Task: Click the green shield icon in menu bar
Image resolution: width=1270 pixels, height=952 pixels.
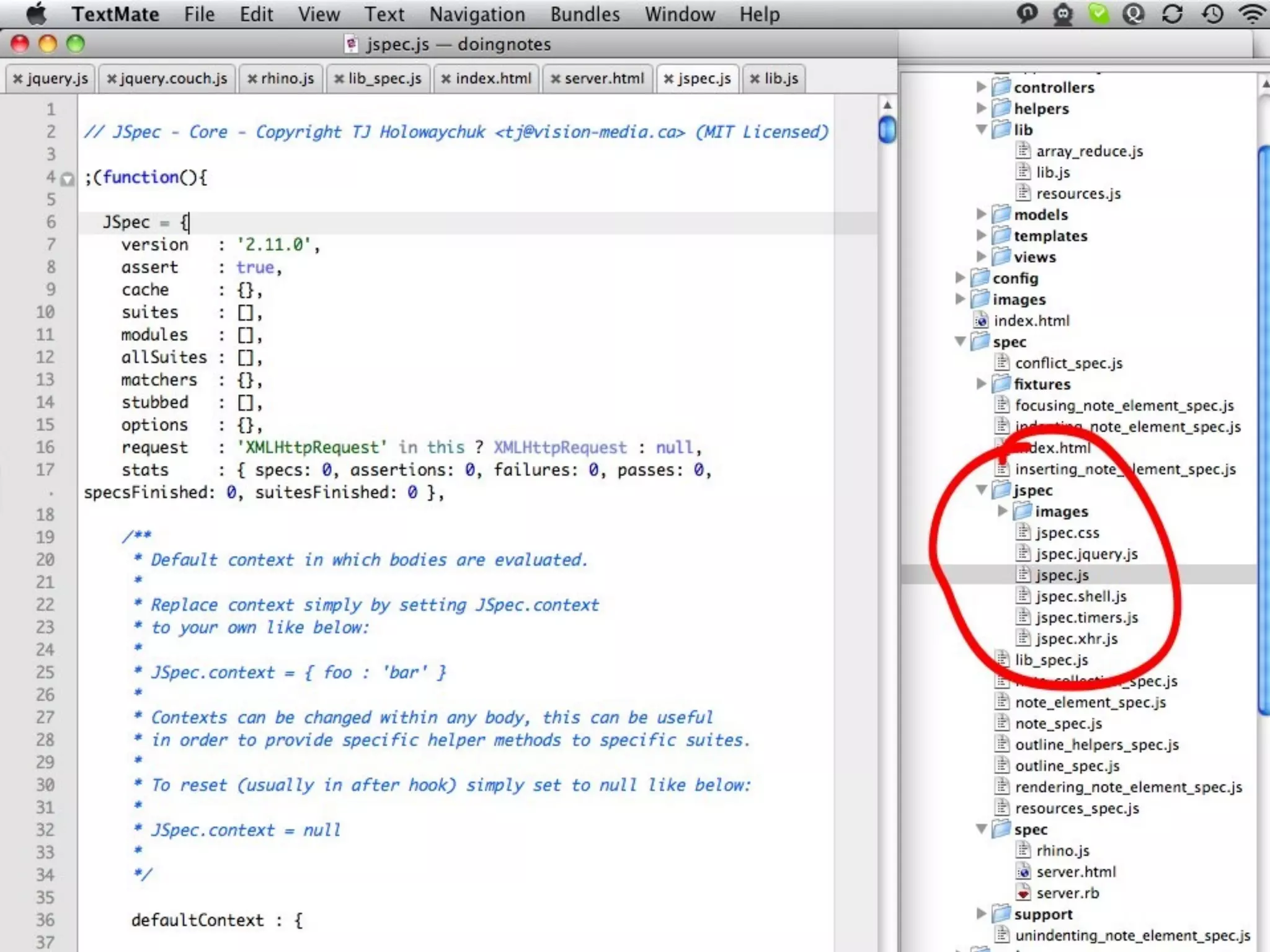Action: click(1098, 14)
